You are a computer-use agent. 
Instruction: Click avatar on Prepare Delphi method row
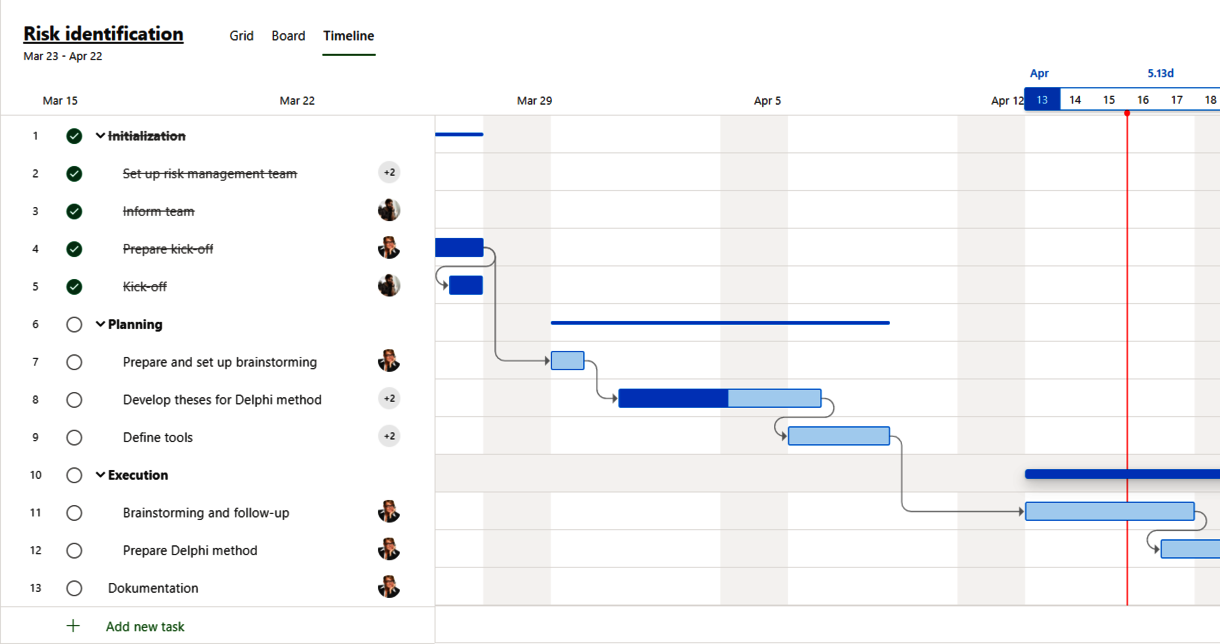[389, 549]
